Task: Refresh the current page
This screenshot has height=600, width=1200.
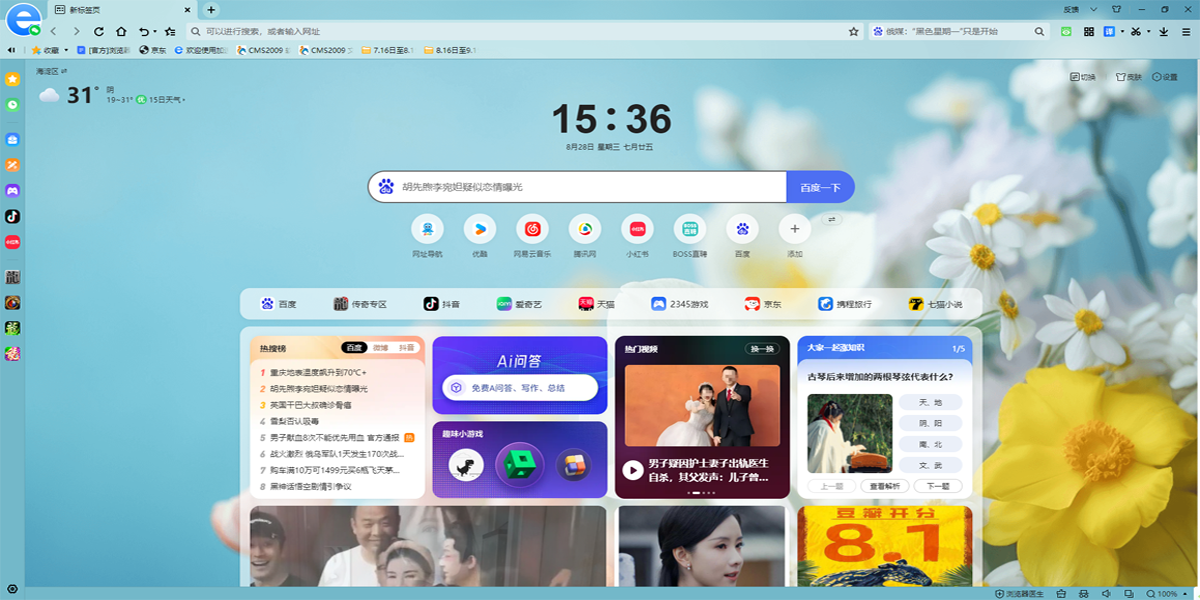Action: (x=98, y=32)
